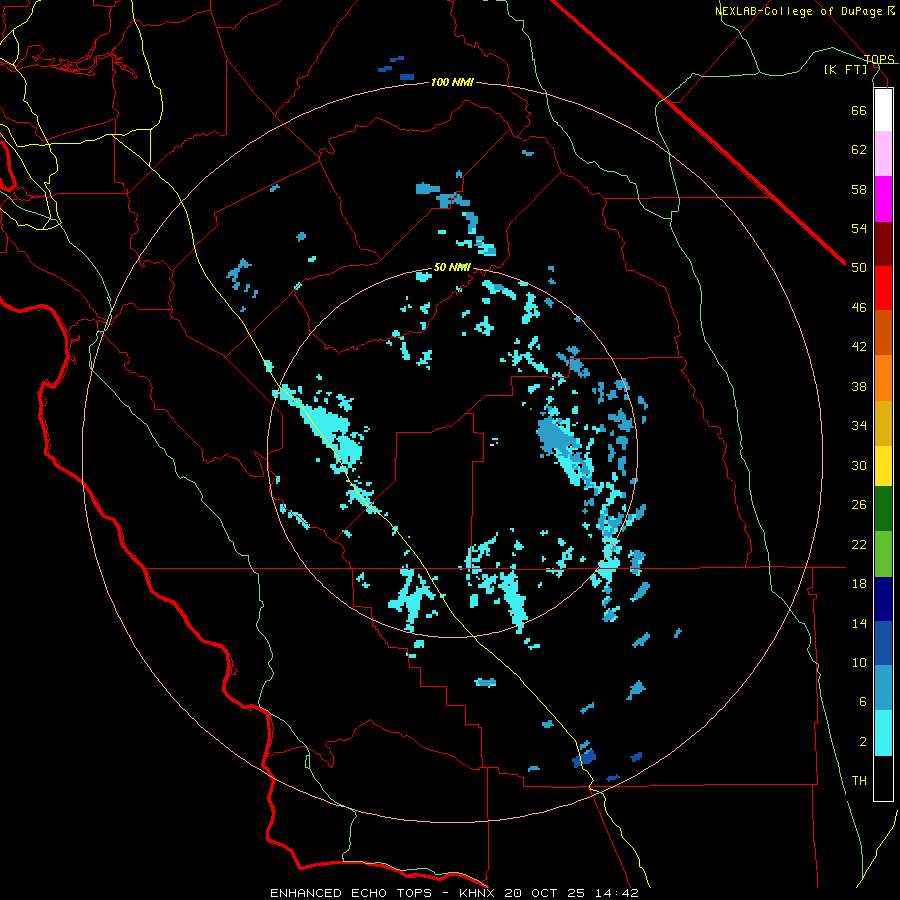Click the white swatch in the tops legend

pyautogui.click(x=883, y=110)
